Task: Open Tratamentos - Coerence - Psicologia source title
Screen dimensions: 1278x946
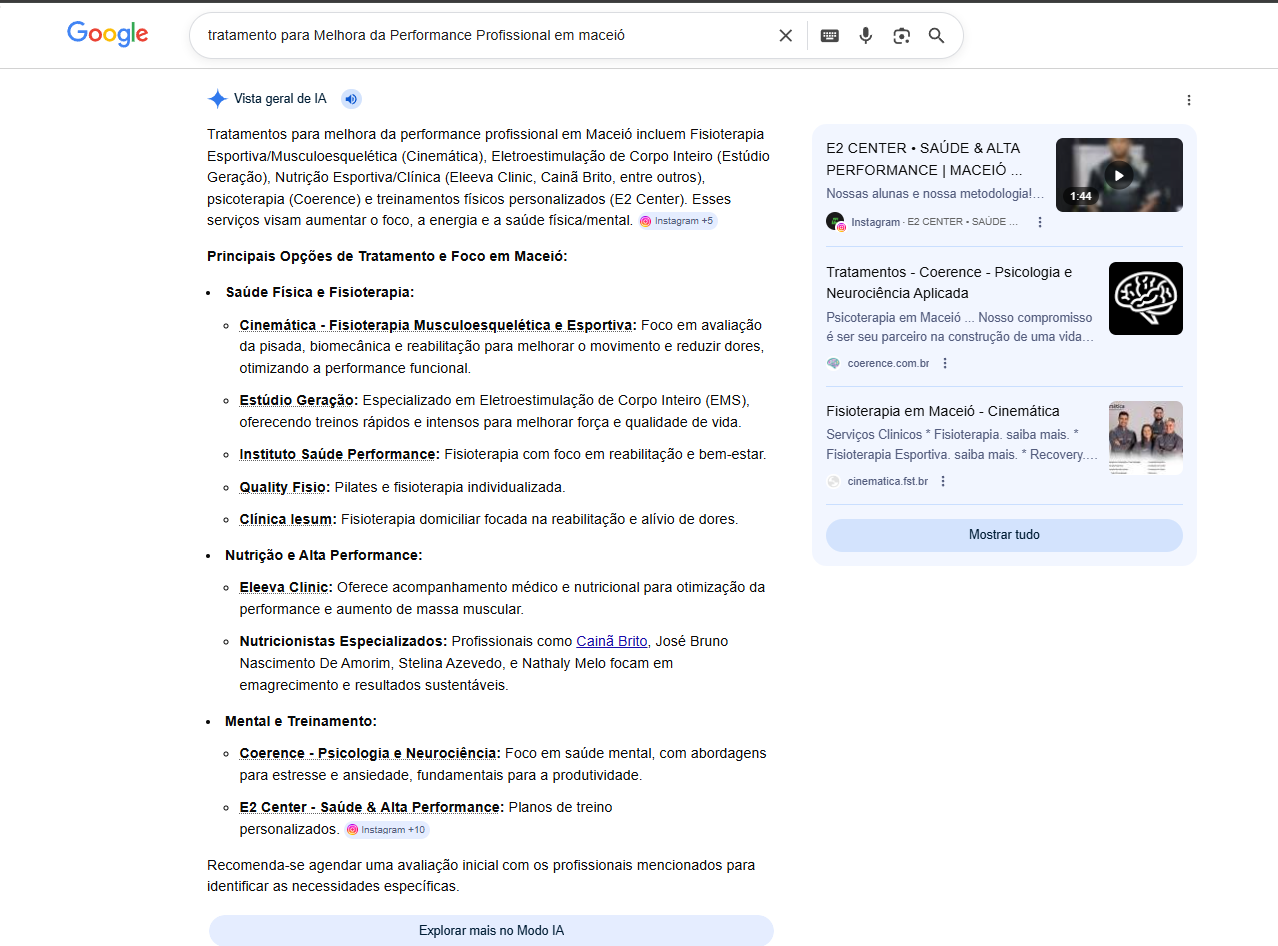Action: 949,282
